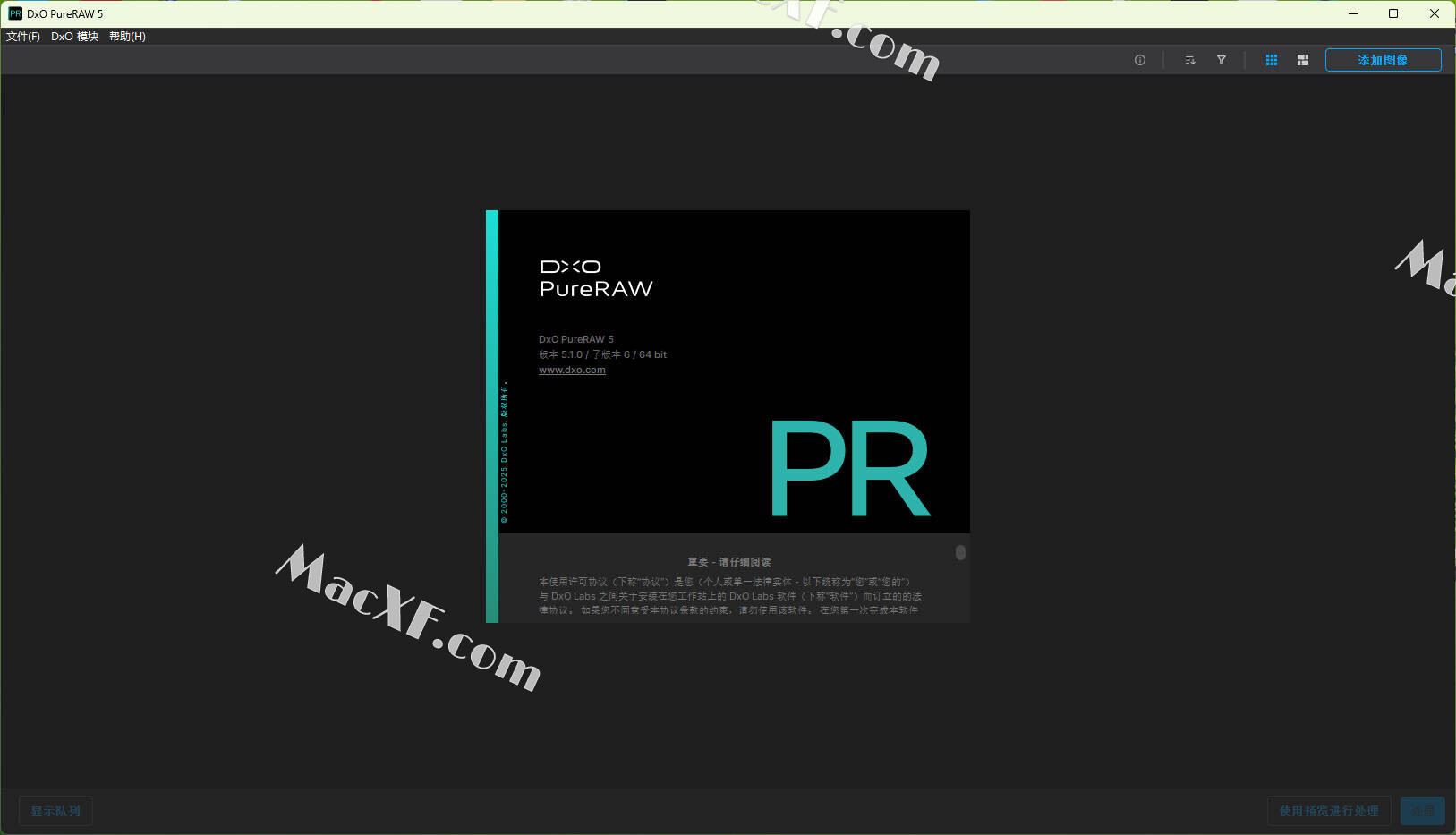Open the DxO 模块 menu
The width and height of the screenshot is (1456, 835).
tap(74, 37)
